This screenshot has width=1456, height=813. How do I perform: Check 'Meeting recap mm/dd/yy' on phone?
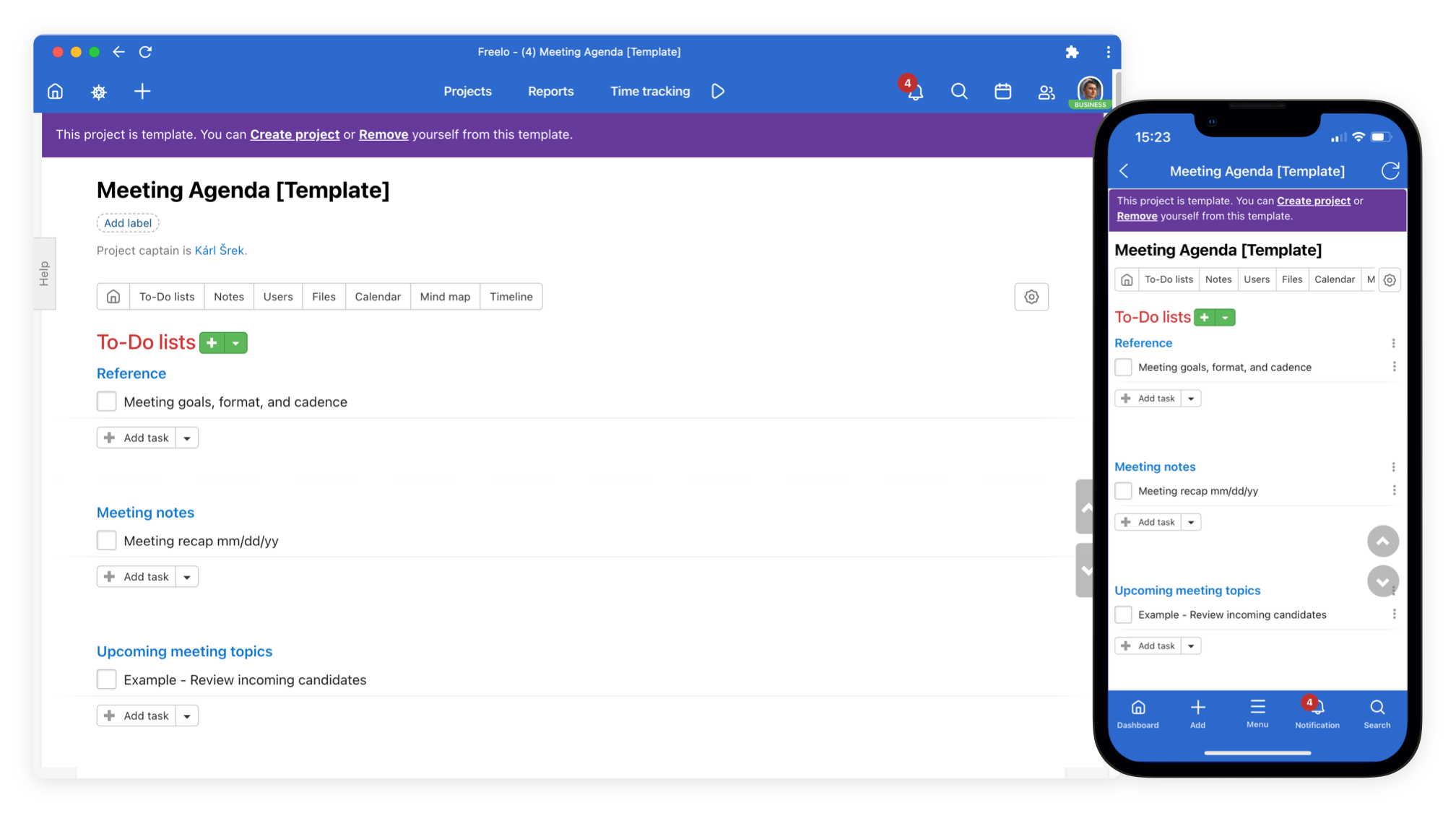tap(1124, 491)
